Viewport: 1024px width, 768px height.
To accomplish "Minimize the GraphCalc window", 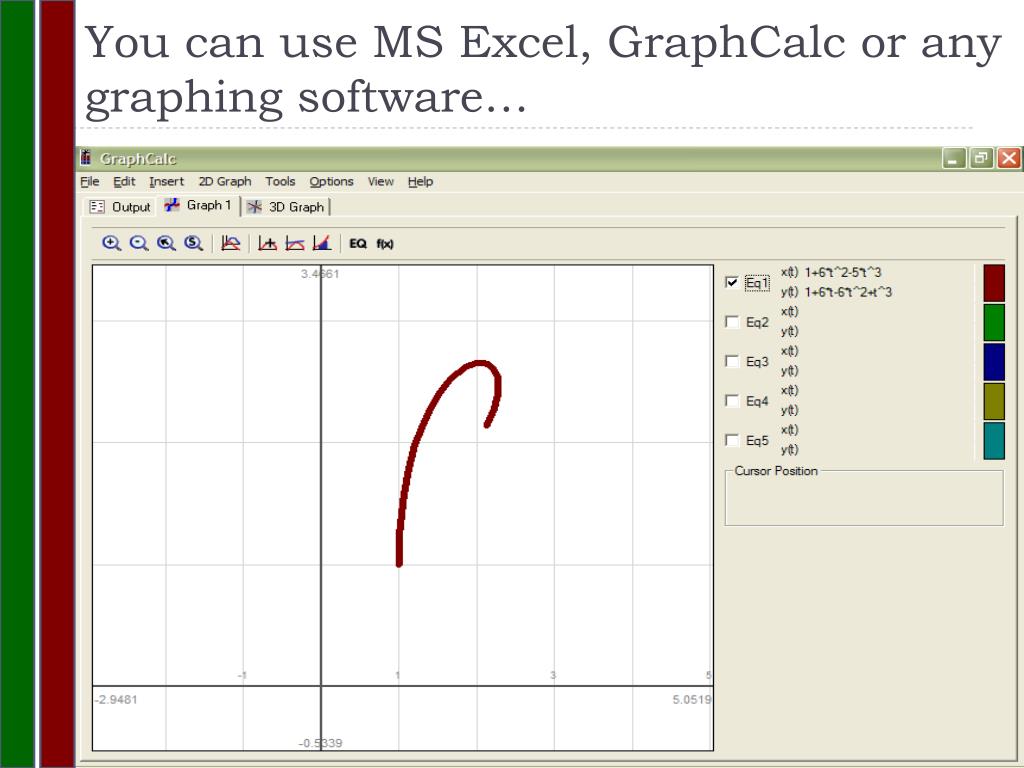I will 953,158.
